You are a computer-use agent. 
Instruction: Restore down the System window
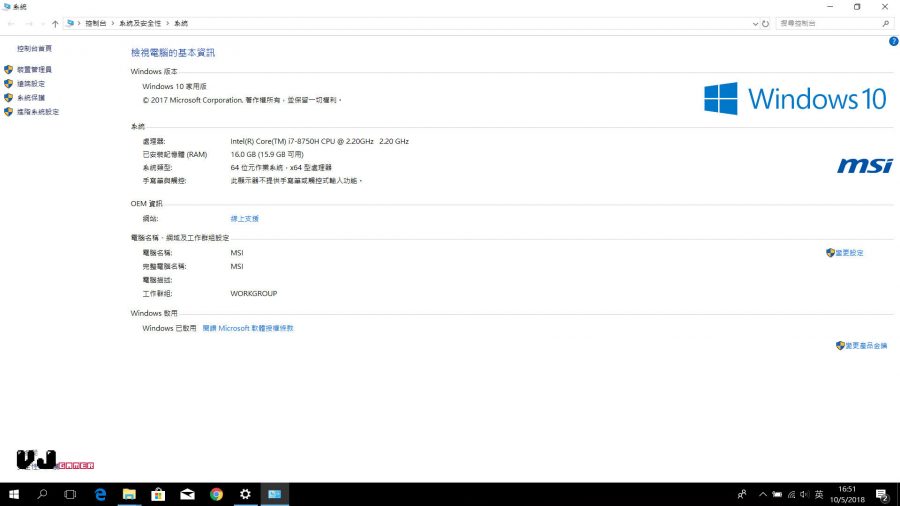[x=857, y=7]
